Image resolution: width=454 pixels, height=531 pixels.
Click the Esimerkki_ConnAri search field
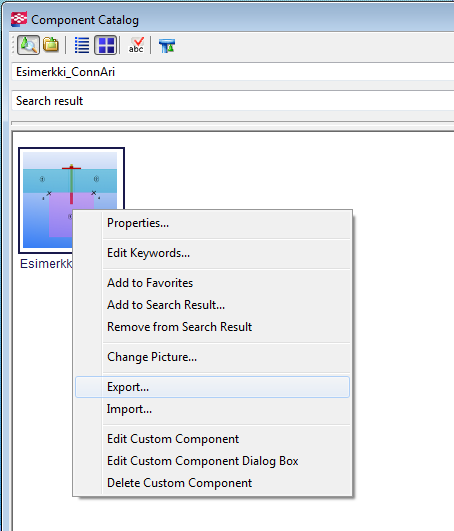(x=233, y=72)
